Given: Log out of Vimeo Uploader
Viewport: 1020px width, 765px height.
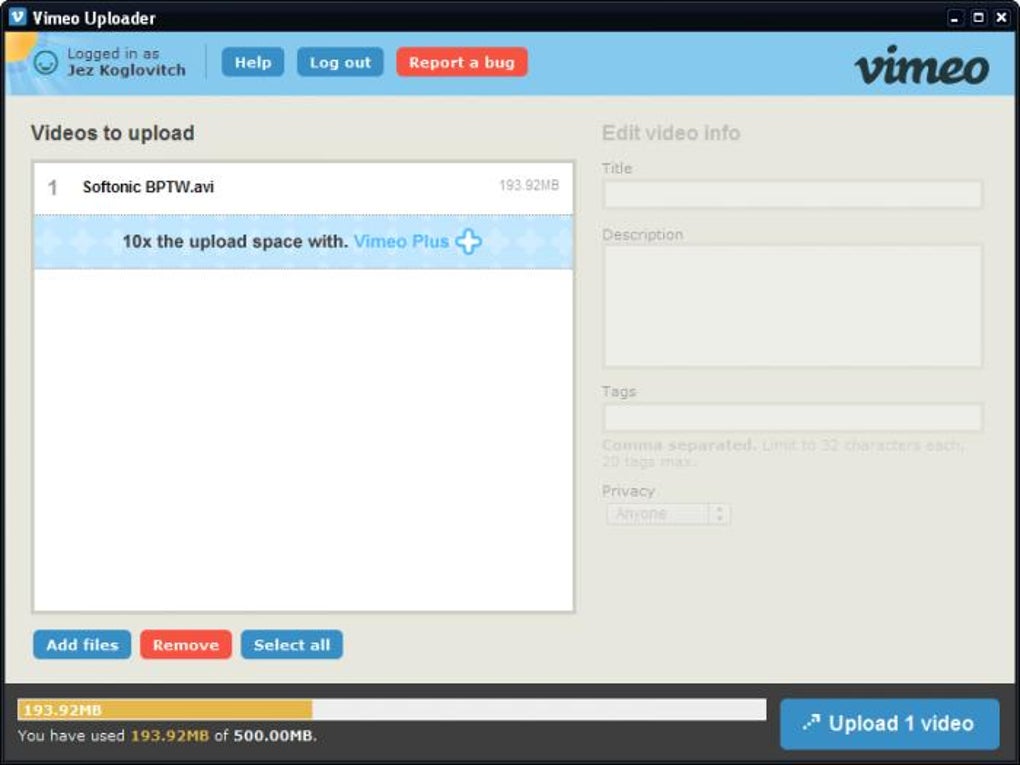Looking at the screenshot, I should (x=340, y=62).
